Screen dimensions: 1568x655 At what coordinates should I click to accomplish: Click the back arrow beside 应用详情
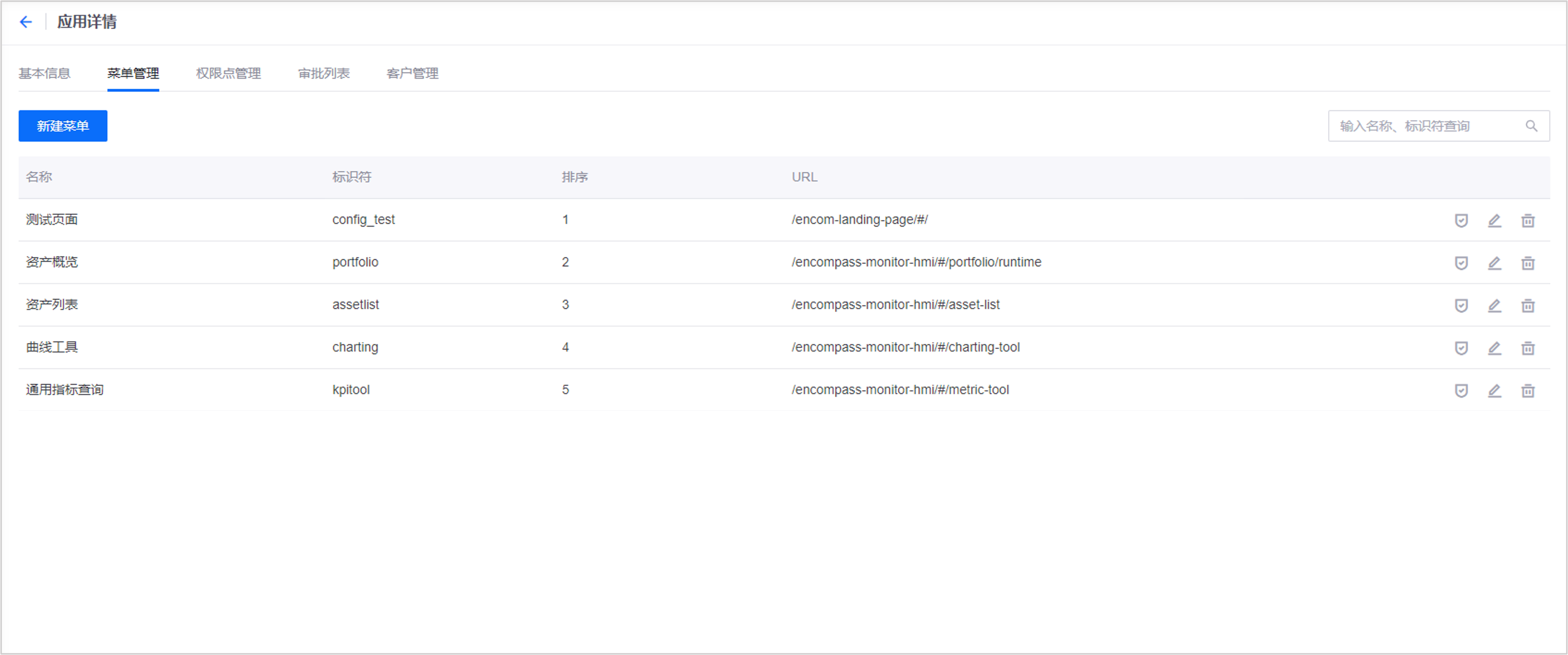coord(26,22)
